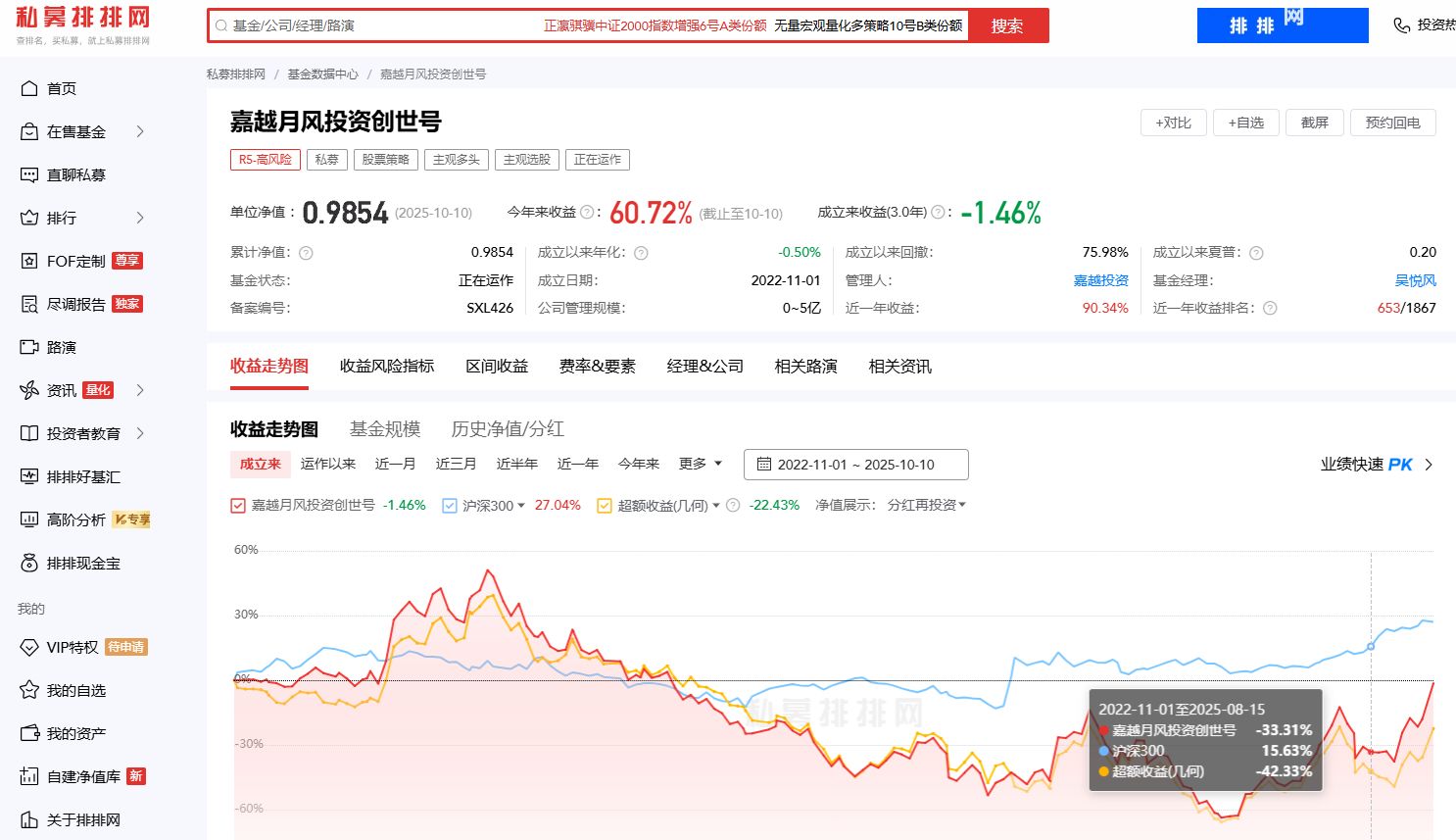This screenshot has width=1456, height=840.
Task: Switch to the 收益风险指标 tab
Action: (x=387, y=366)
